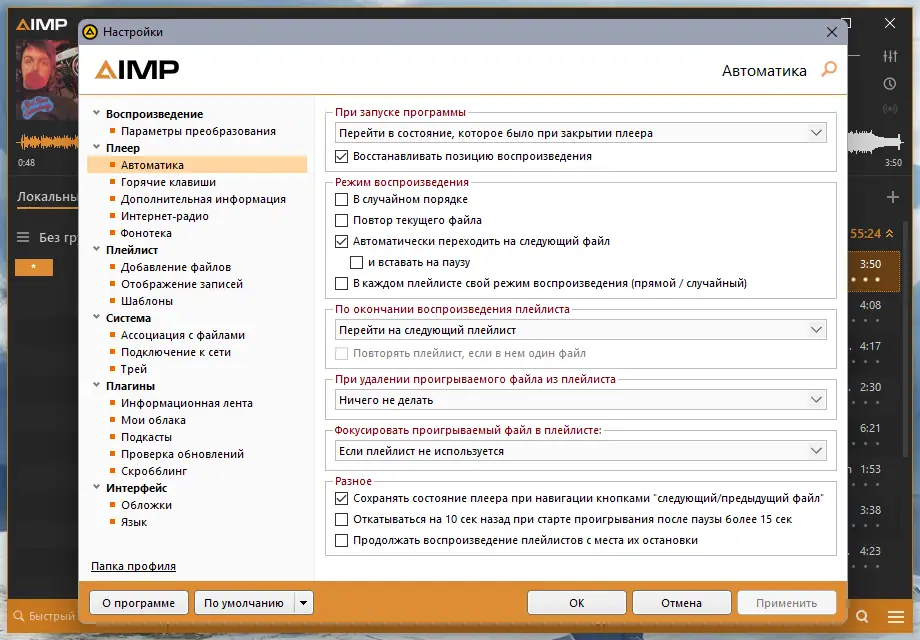Enable и вставать на паузу checkbox
The height and width of the screenshot is (640, 920).
coord(356,262)
